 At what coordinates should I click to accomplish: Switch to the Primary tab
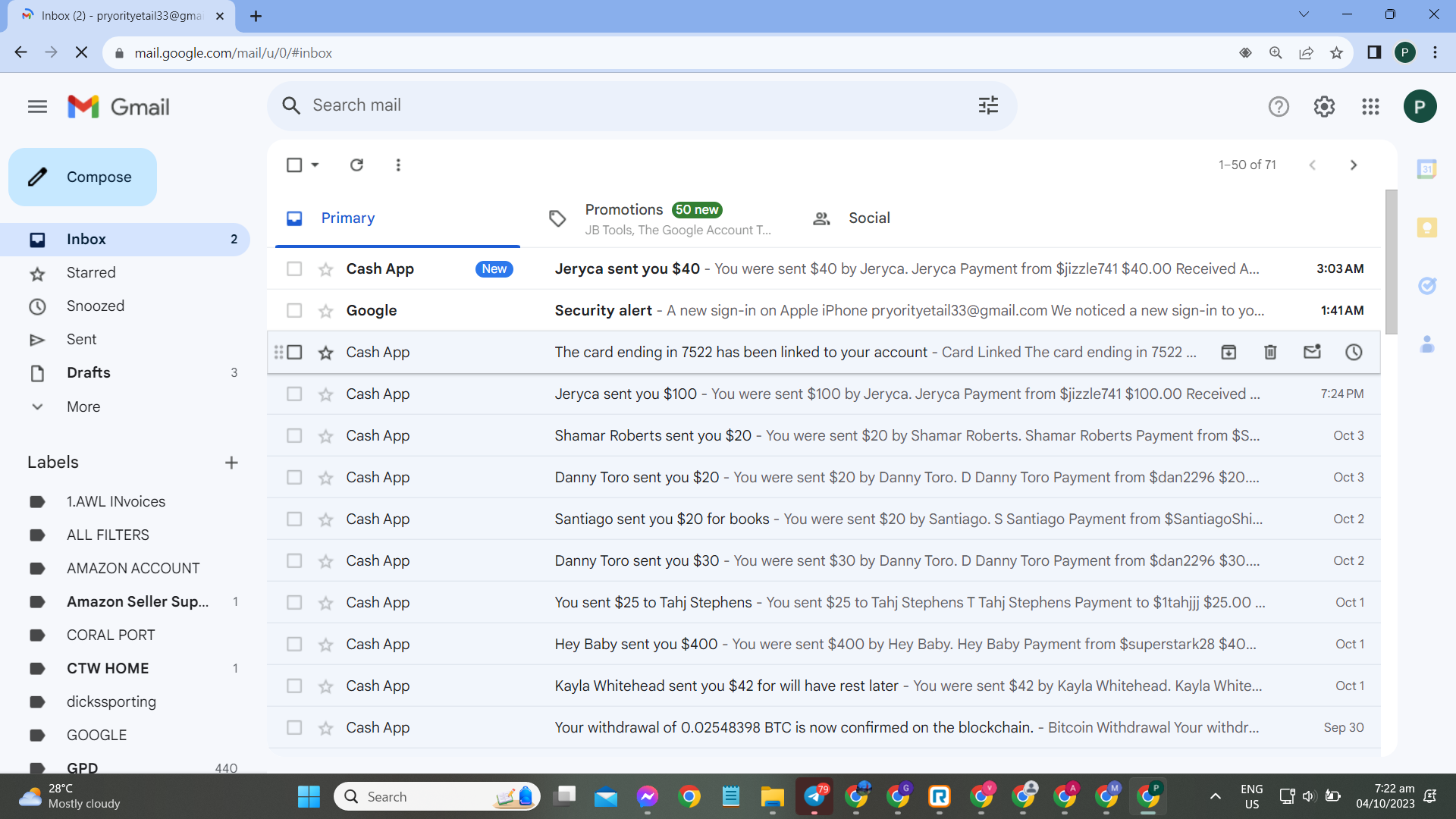pos(397,218)
